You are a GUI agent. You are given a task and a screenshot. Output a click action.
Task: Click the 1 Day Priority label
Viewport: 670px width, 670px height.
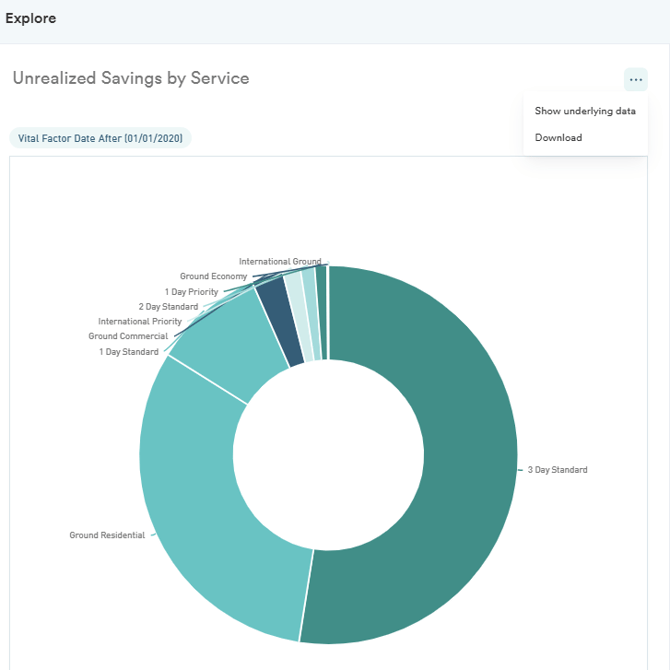click(x=191, y=291)
